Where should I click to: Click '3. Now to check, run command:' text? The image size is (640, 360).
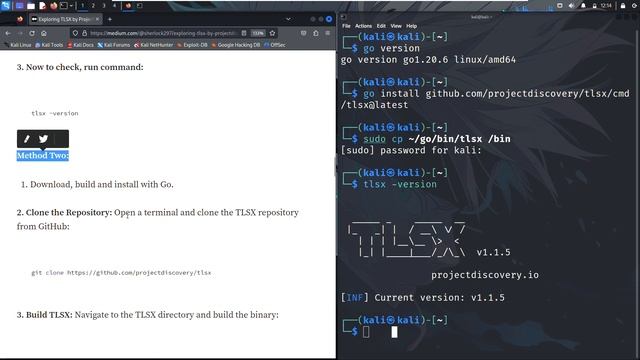point(80,67)
